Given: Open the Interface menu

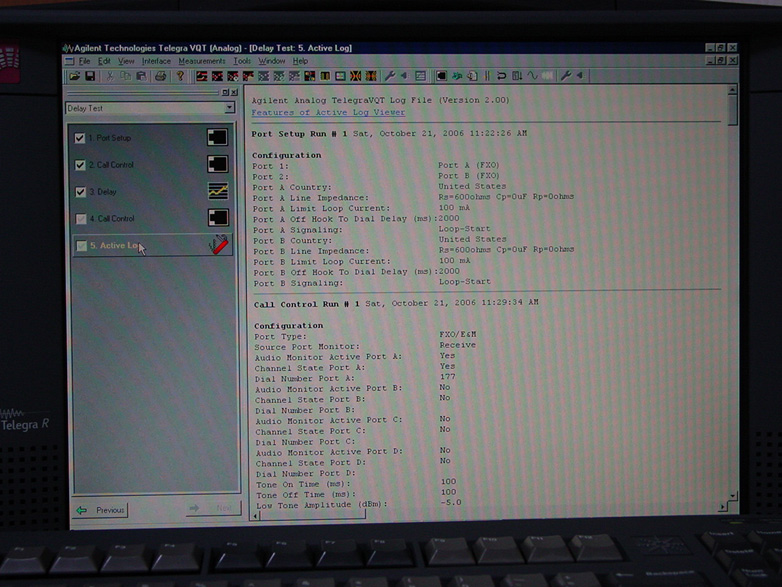Looking at the screenshot, I should (156, 61).
